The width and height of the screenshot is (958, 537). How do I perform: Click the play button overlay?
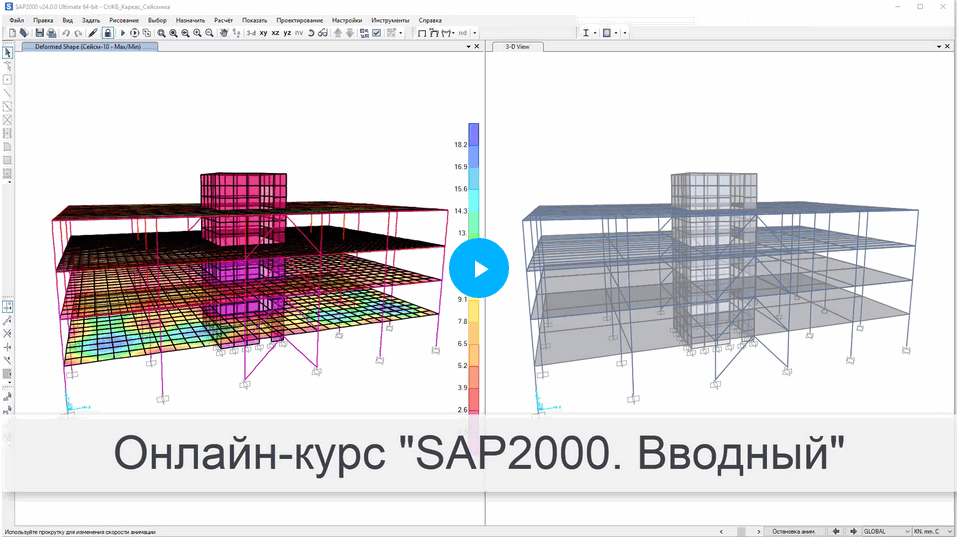pyautogui.click(x=479, y=268)
